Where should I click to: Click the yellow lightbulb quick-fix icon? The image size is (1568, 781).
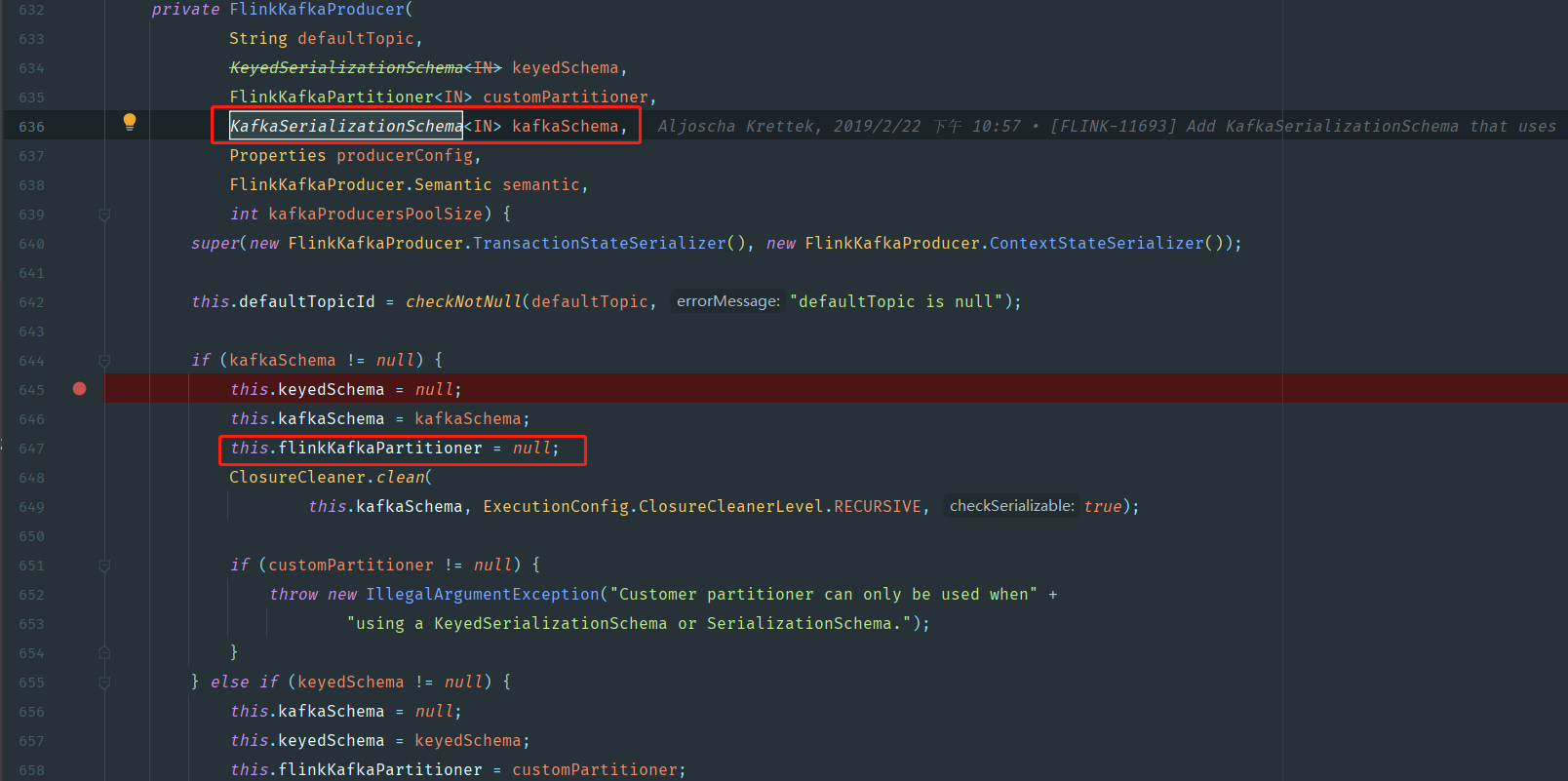pyautogui.click(x=130, y=122)
